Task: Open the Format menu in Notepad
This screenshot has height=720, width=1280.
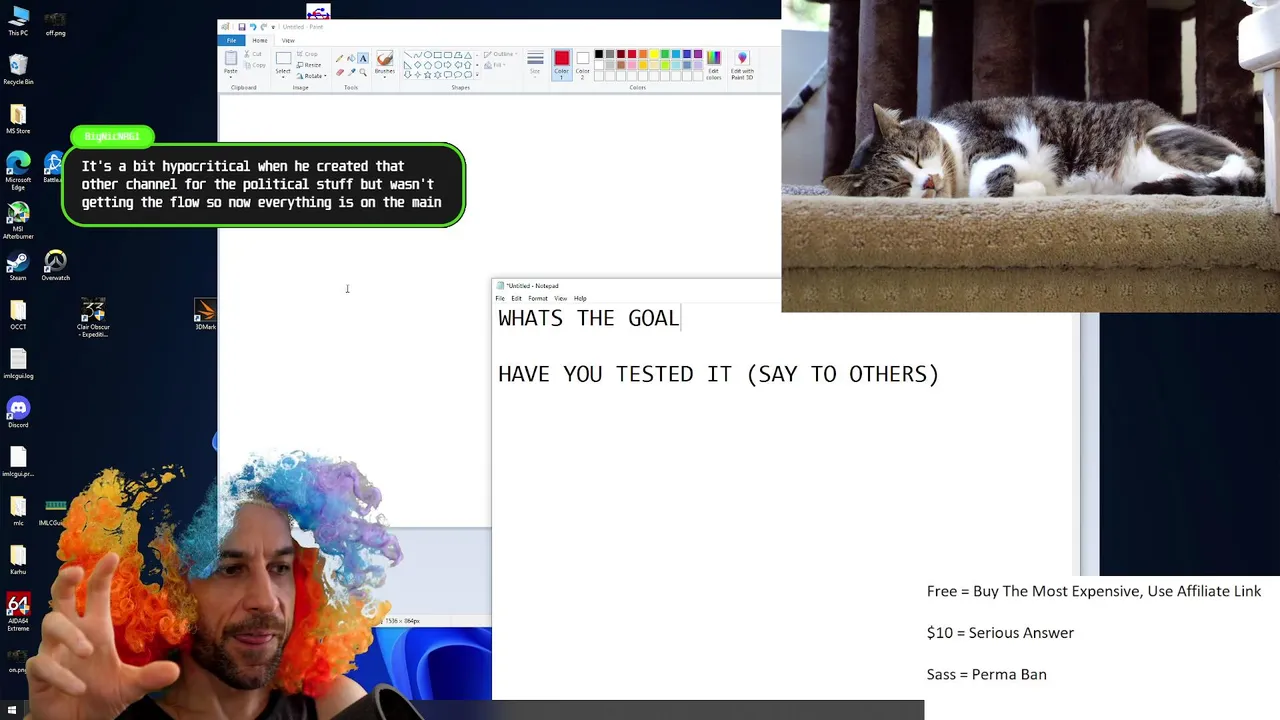Action: (538, 298)
